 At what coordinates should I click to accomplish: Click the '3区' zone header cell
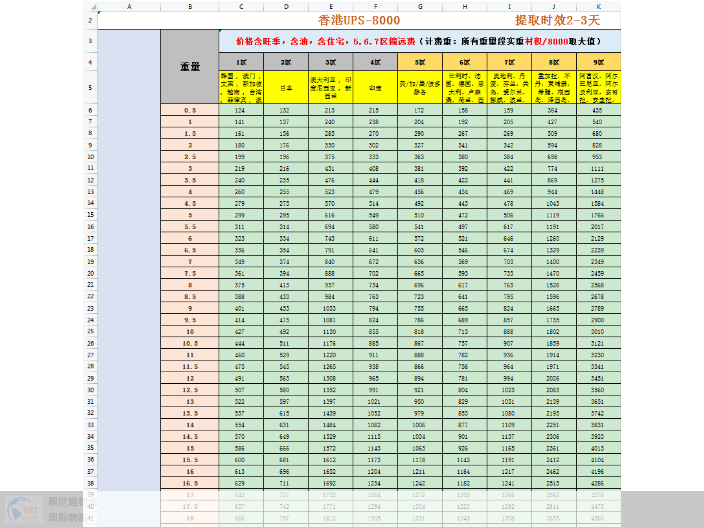click(x=331, y=62)
